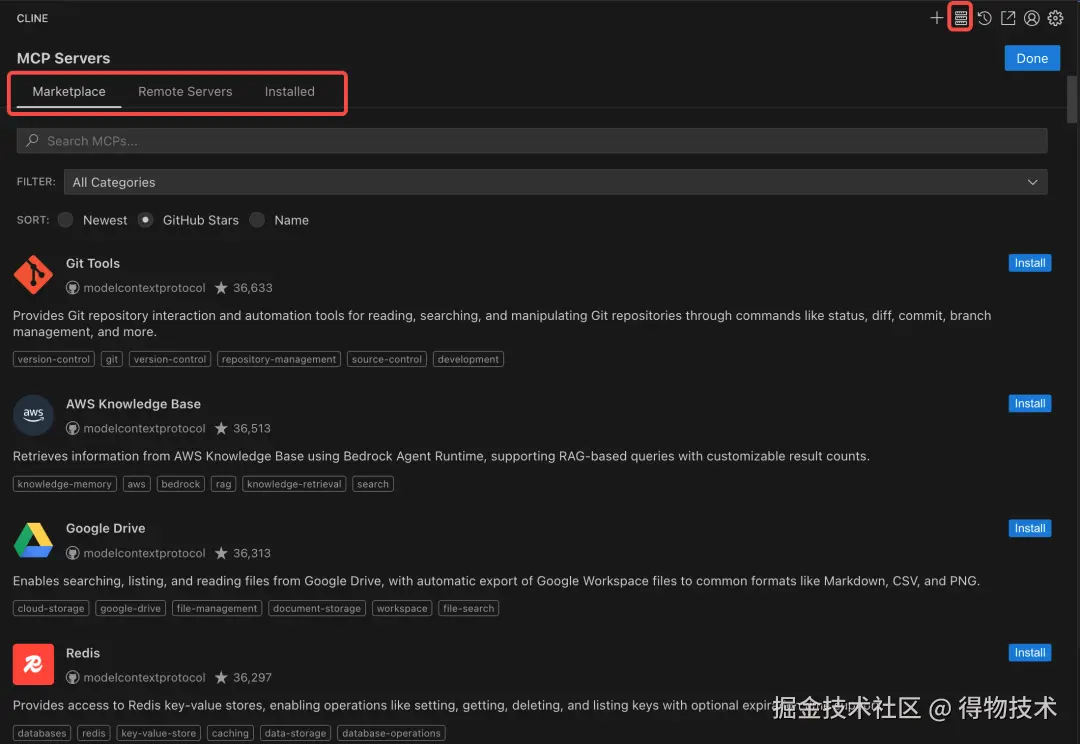Click the 'document-storage' tag
This screenshot has height=744, width=1080.
(x=317, y=608)
